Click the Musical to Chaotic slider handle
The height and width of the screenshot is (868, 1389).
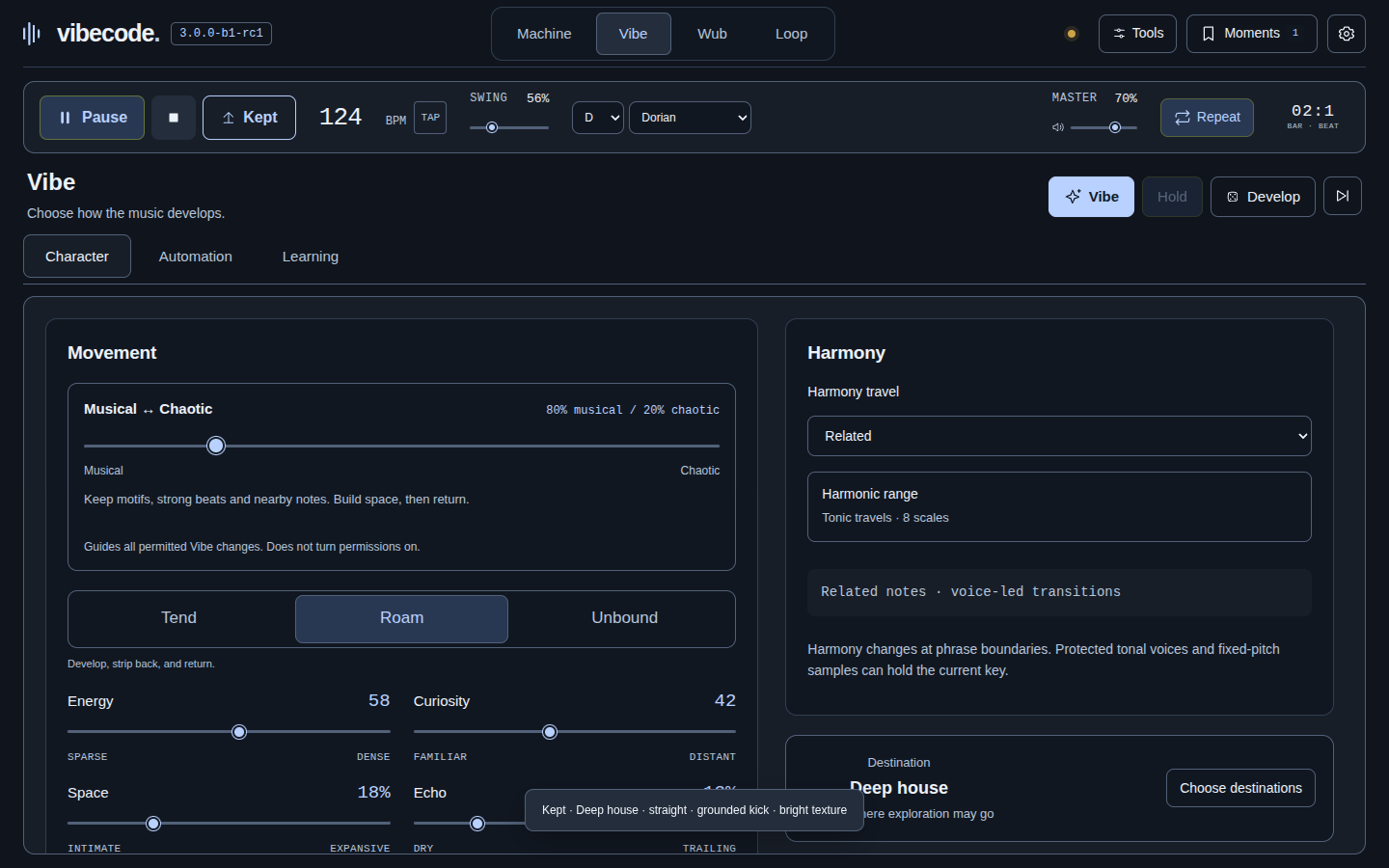[216, 446]
